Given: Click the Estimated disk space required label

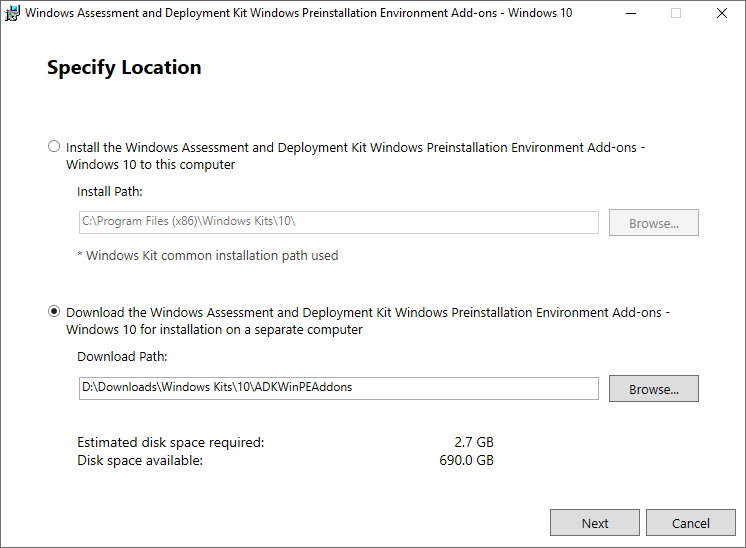Looking at the screenshot, I should click(171, 442).
